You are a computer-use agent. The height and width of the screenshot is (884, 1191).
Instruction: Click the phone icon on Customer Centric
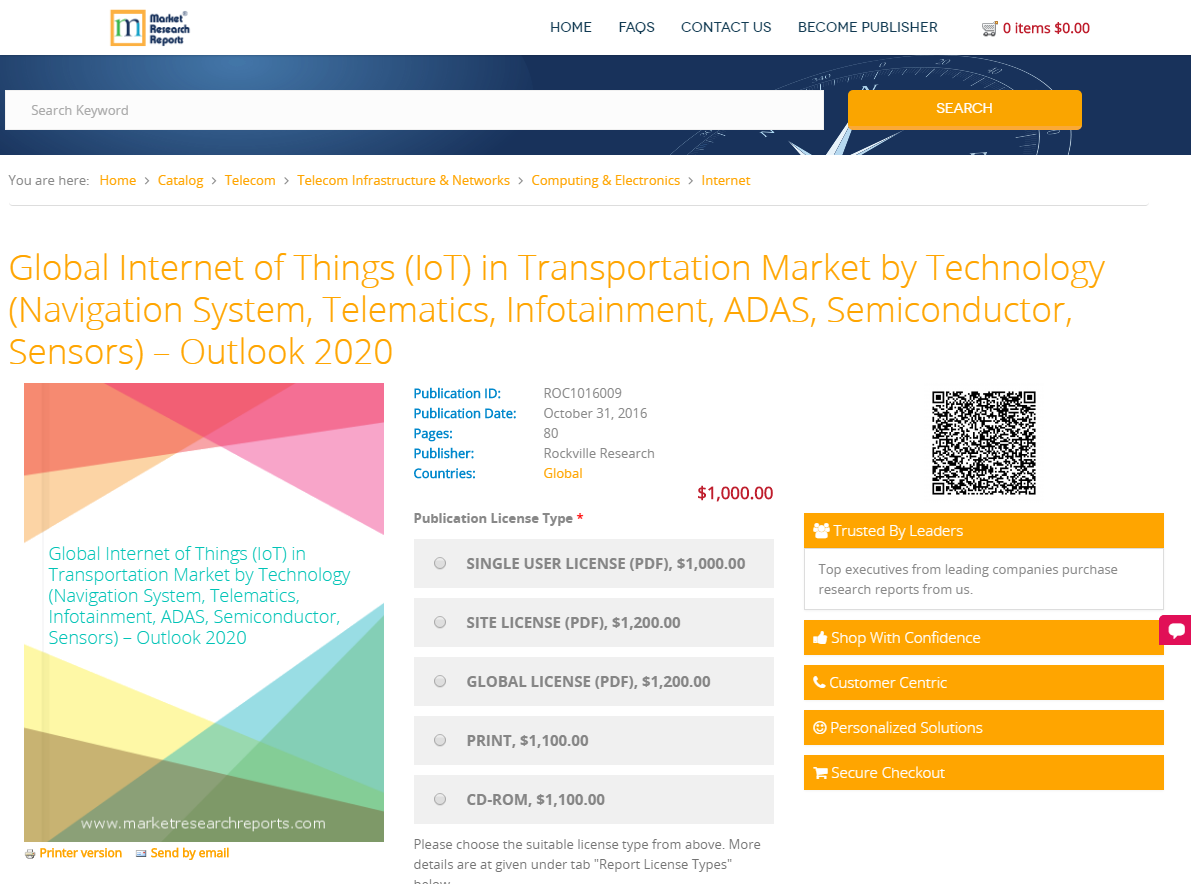820,683
